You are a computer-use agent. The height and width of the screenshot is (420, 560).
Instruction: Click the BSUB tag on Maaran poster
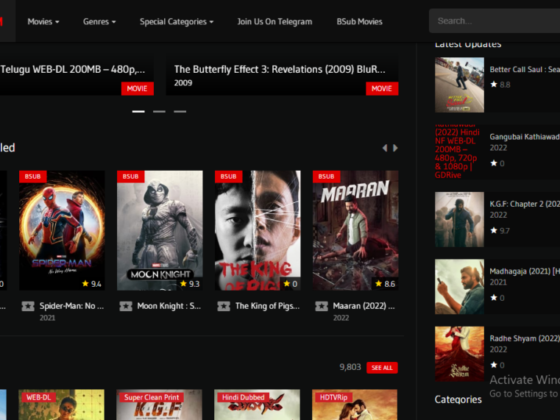(x=326, y=176)
